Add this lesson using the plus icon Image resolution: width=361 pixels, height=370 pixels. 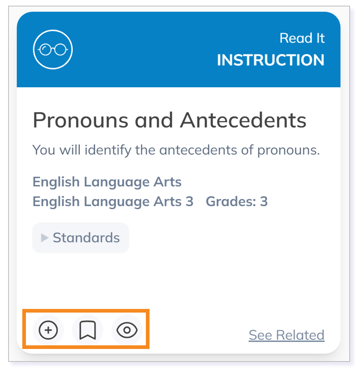[48, 330]
